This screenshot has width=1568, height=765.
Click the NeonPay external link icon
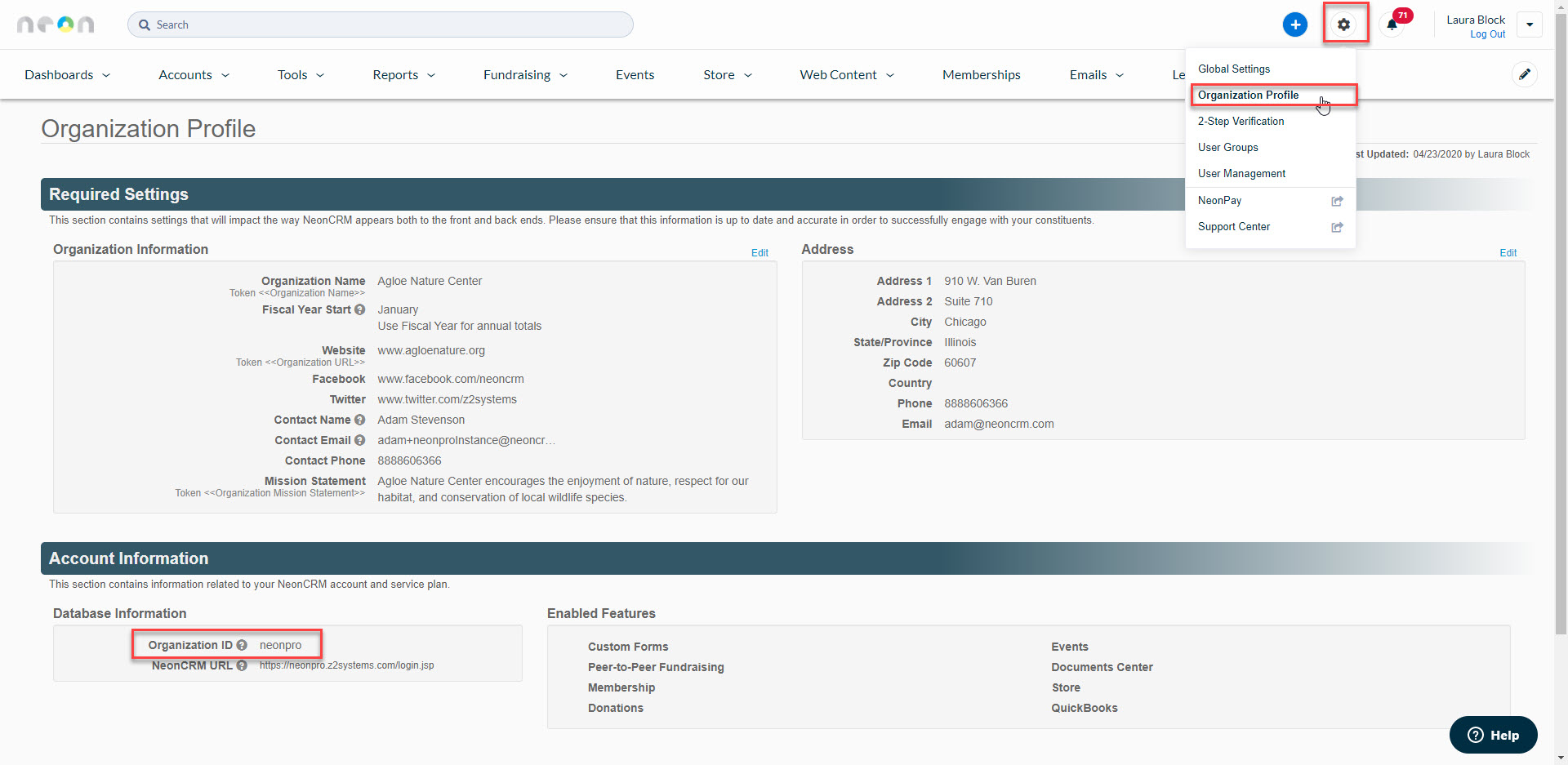[x=1337, y=201]
